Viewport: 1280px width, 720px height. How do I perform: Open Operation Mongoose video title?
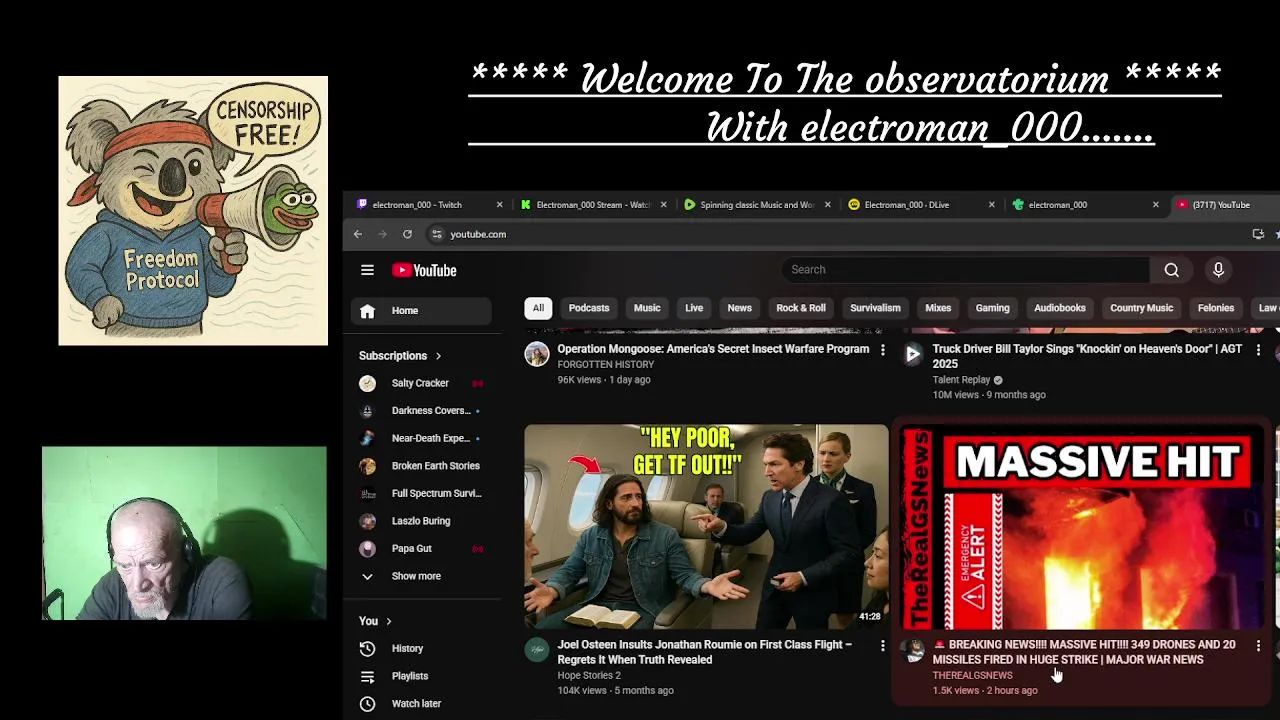tap(713, 349)
